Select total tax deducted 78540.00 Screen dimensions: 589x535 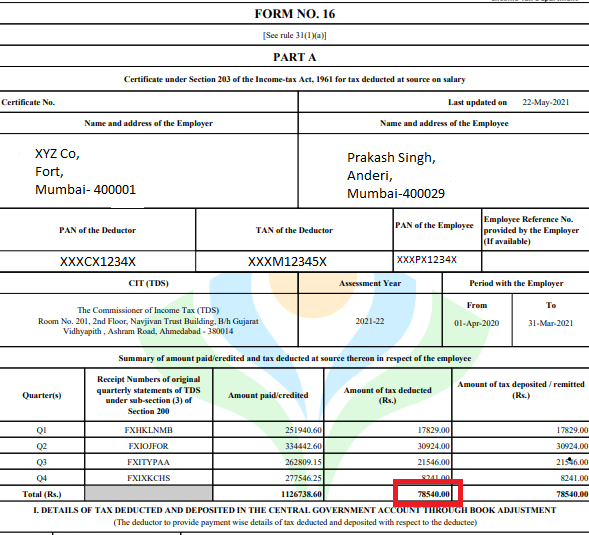[433, 494]
